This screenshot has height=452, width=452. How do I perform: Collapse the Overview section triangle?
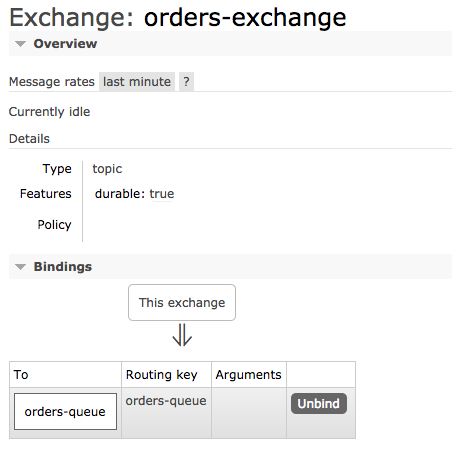pos(21,44)
